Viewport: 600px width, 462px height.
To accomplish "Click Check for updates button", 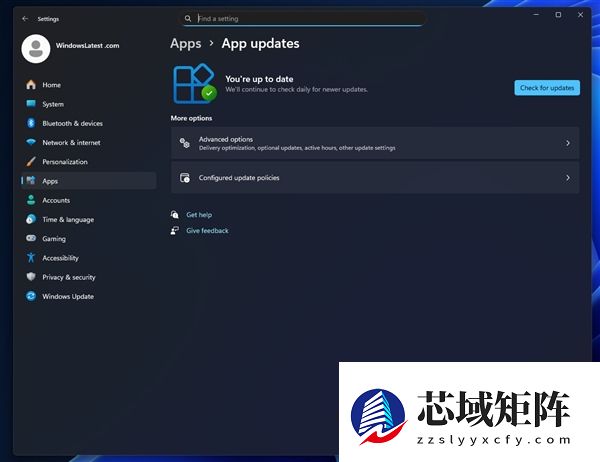I will [547, 88].
